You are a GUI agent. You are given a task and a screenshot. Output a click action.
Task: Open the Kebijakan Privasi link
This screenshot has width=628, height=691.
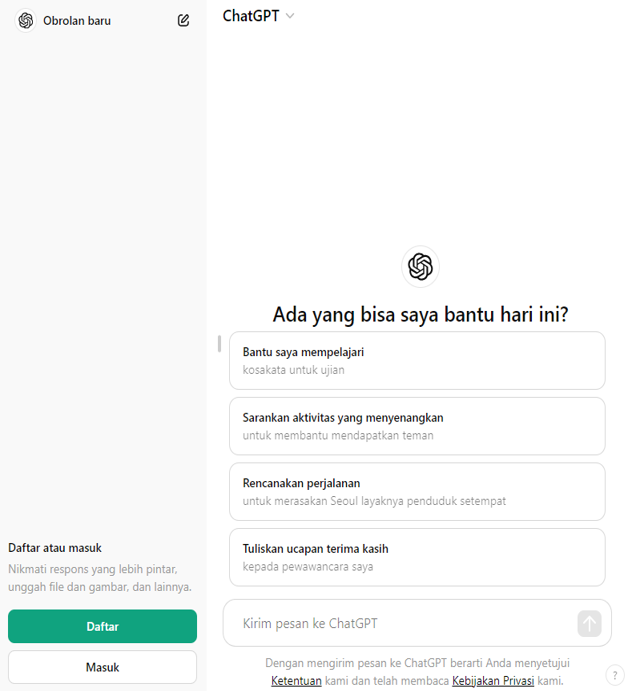(492, 681)
